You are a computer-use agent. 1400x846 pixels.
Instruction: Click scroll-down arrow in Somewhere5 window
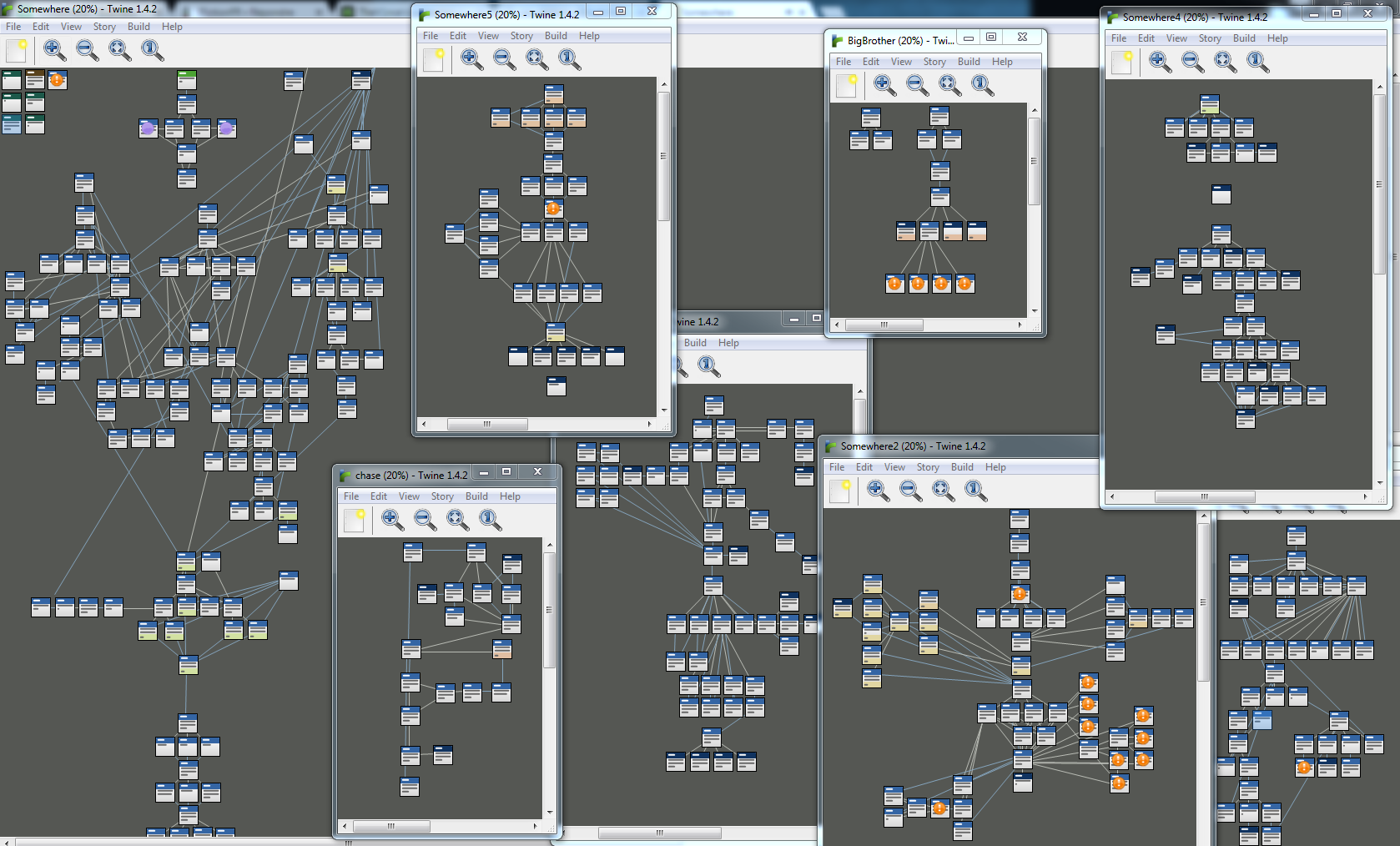point(664,410)
